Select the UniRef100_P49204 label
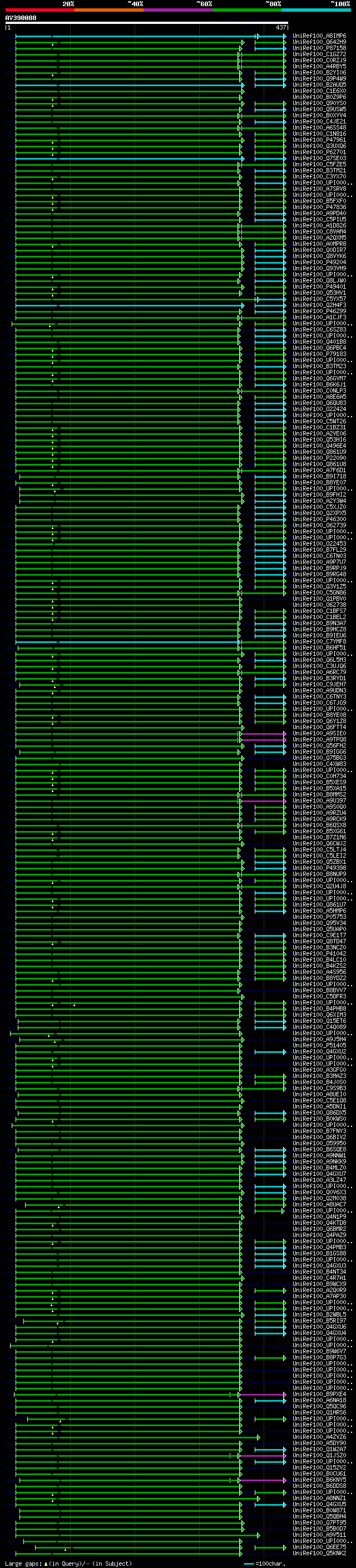This screenshot has height=1568, width=356. pos(319,263)
